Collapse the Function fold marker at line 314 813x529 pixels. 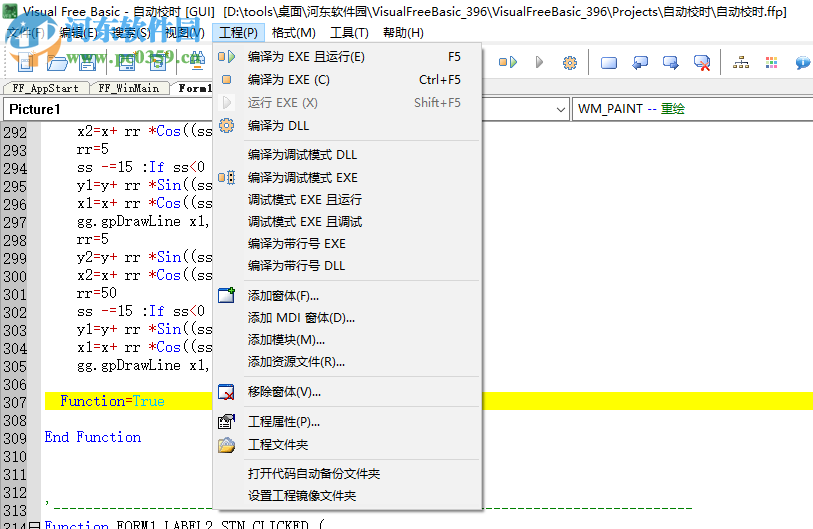34,525
